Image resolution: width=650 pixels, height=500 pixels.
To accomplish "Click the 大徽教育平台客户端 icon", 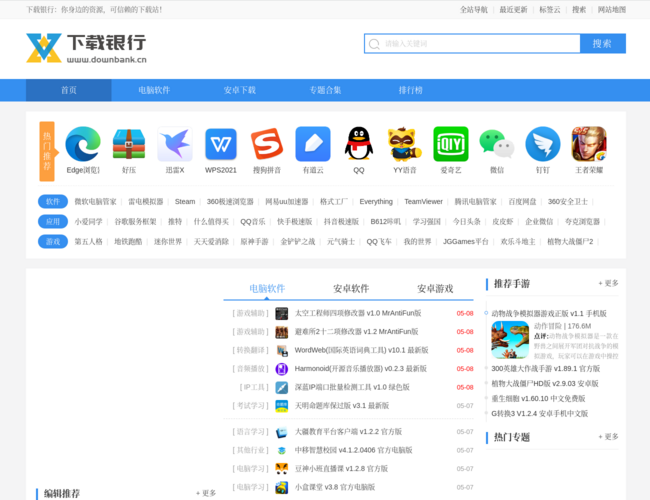I will 281,432.
